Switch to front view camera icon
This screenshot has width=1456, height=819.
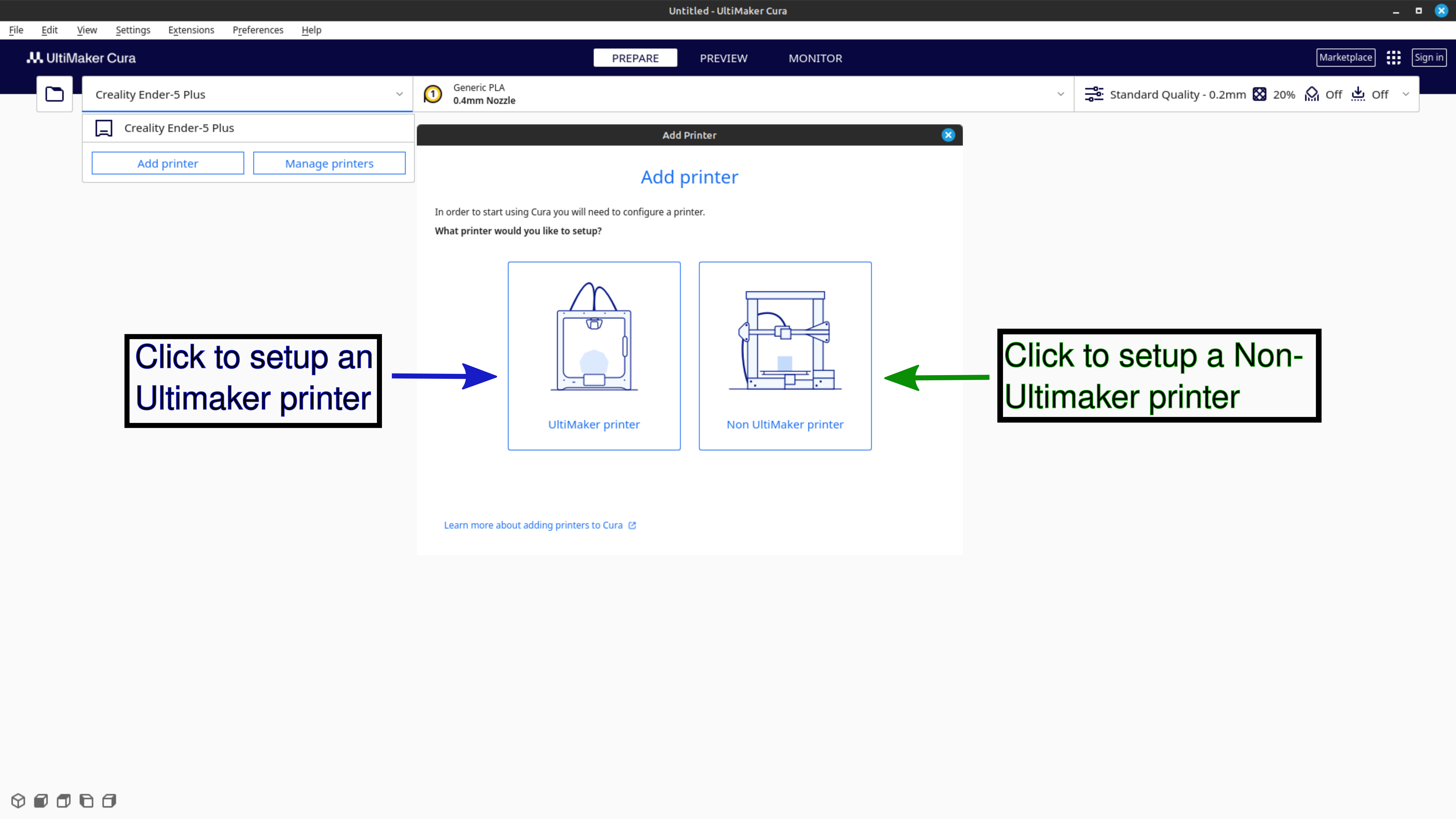(41, 800)
